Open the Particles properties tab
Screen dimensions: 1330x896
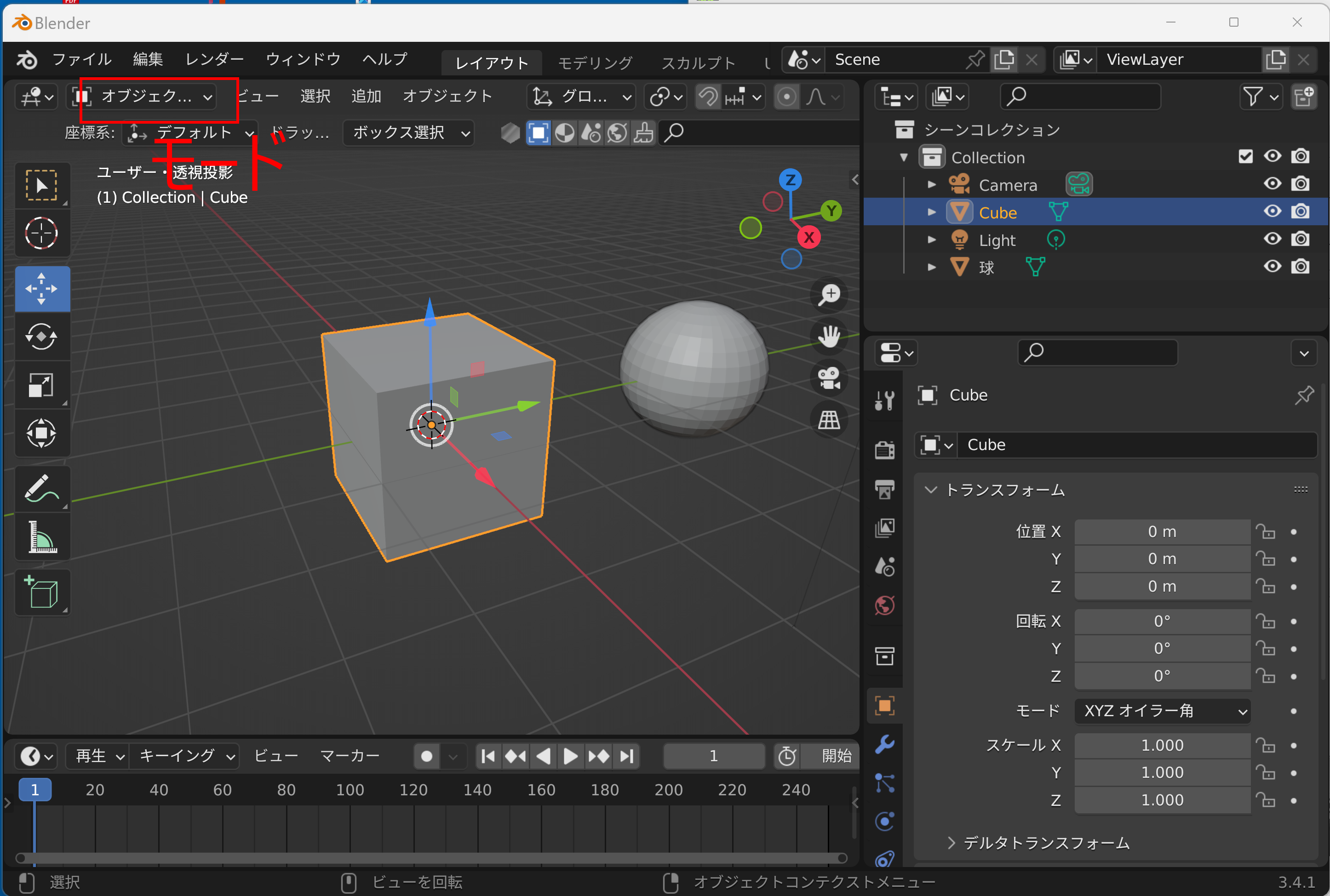click(885, 783)
